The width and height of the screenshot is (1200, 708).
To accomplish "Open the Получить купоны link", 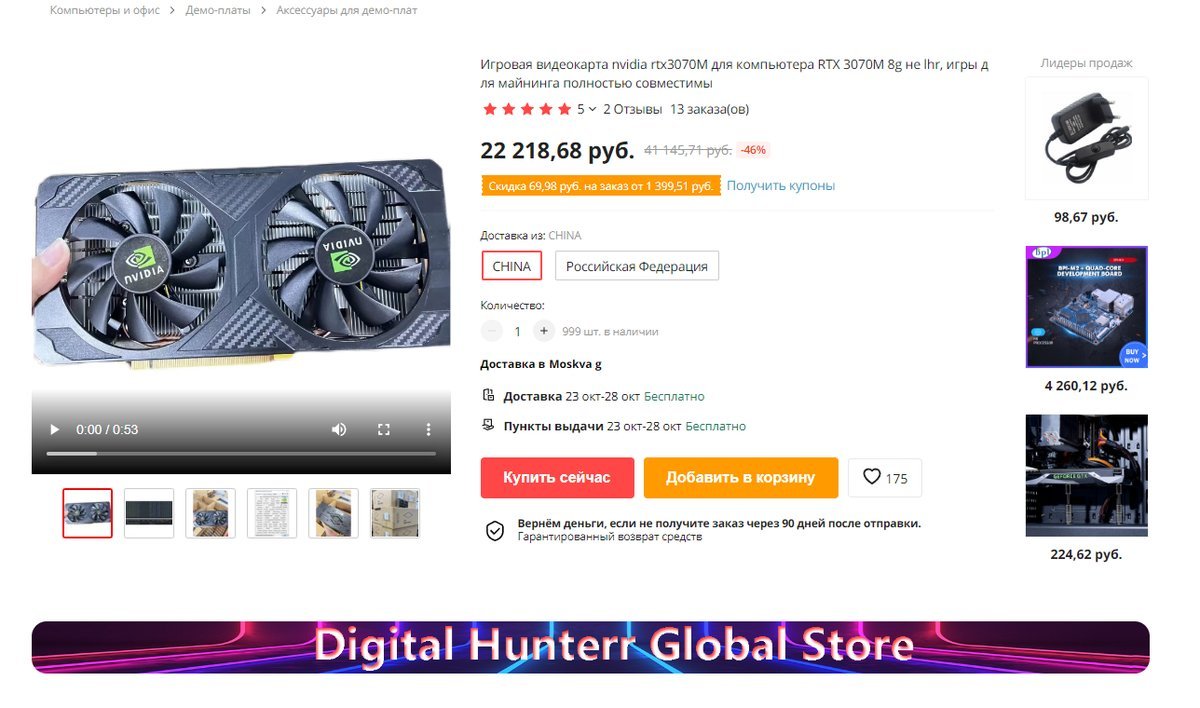I will pyautogui.click(x=781, y=186).
